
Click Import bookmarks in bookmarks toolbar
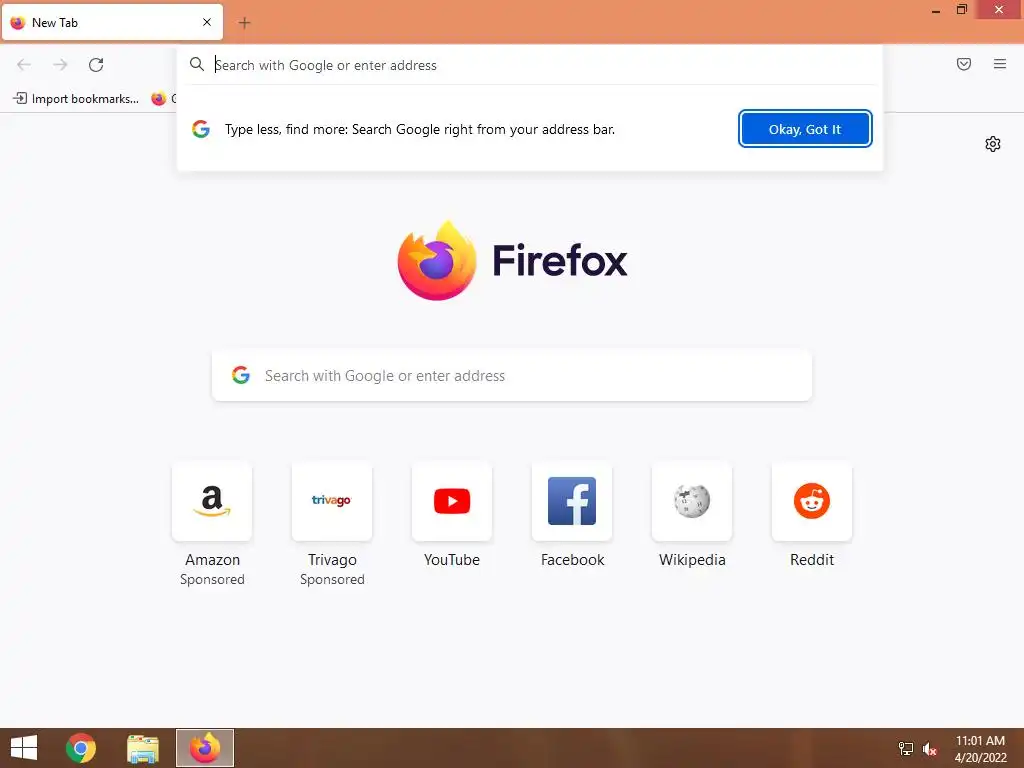[76, 99]
